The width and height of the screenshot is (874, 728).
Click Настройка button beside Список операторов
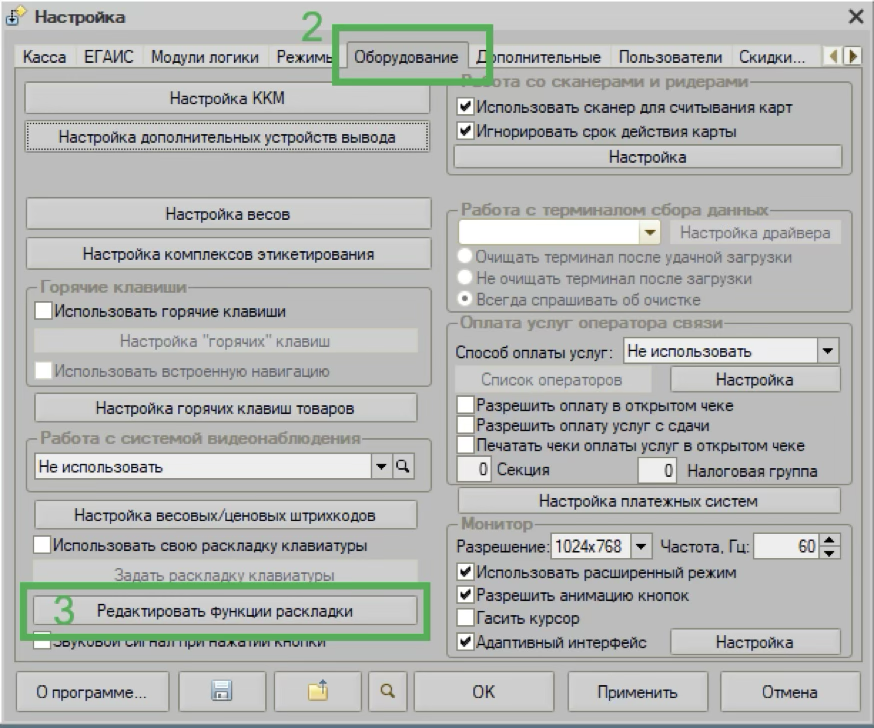click(x=755, y=380)
